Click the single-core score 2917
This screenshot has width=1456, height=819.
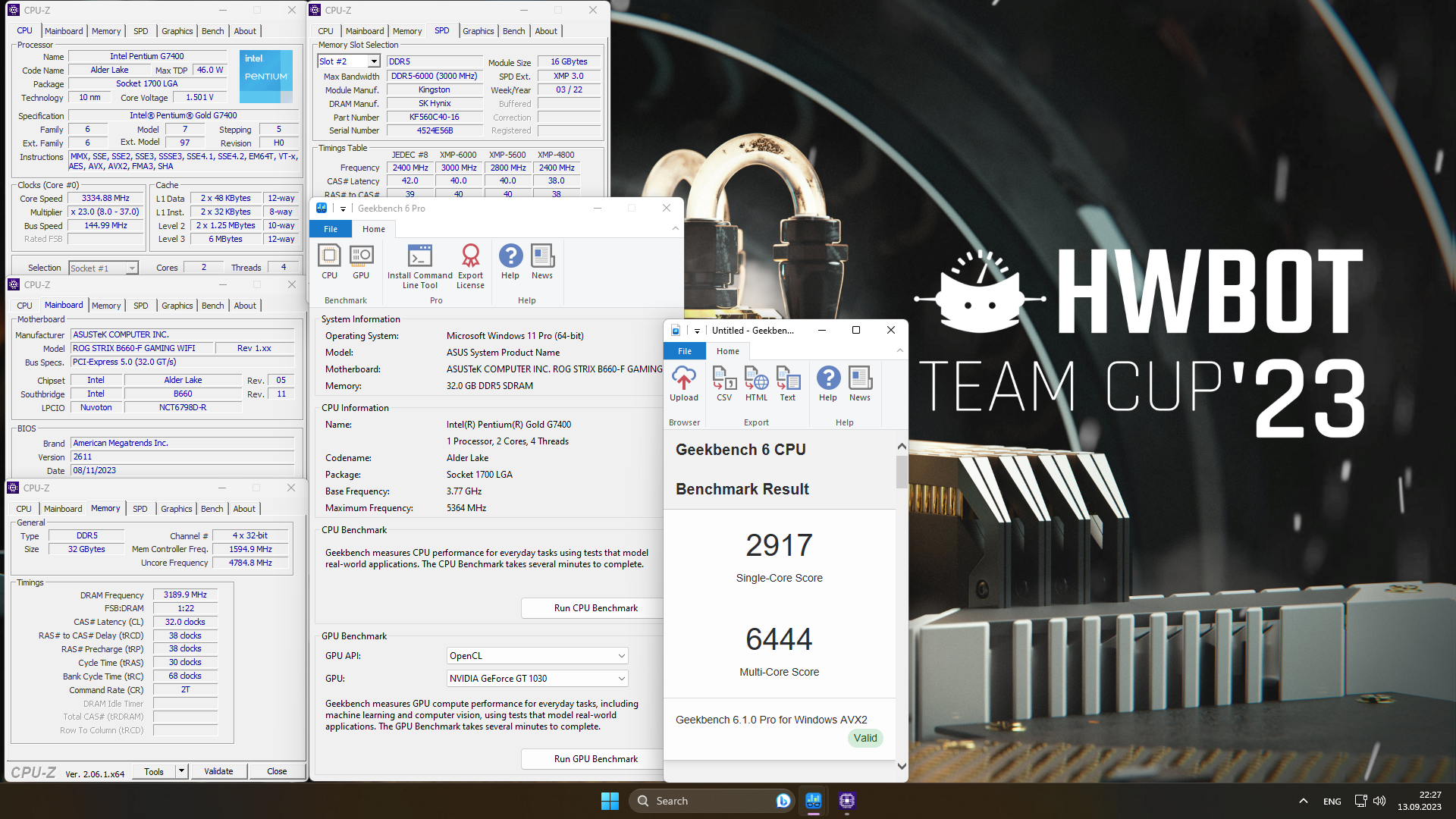779,545
